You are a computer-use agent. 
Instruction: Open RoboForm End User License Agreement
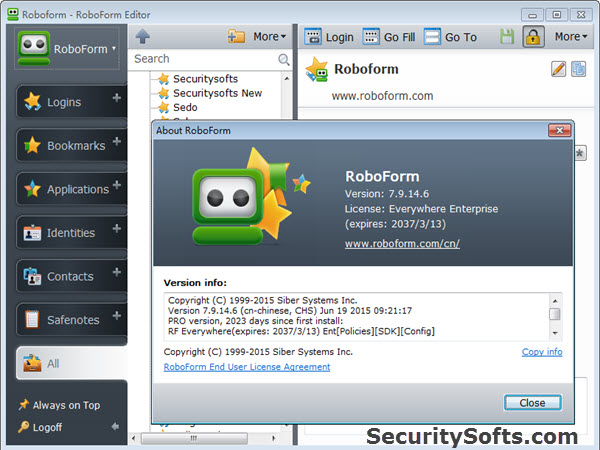(247, 367)
